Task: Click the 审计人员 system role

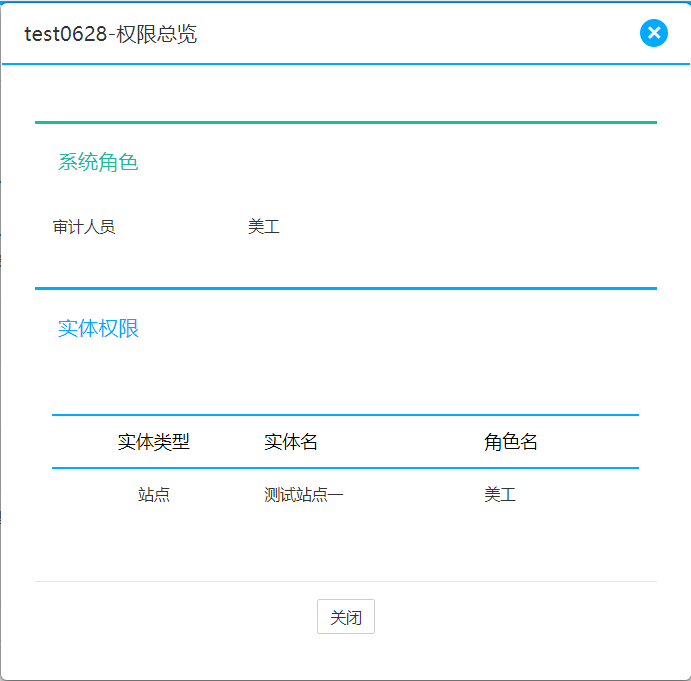Action: coord(84,227)
